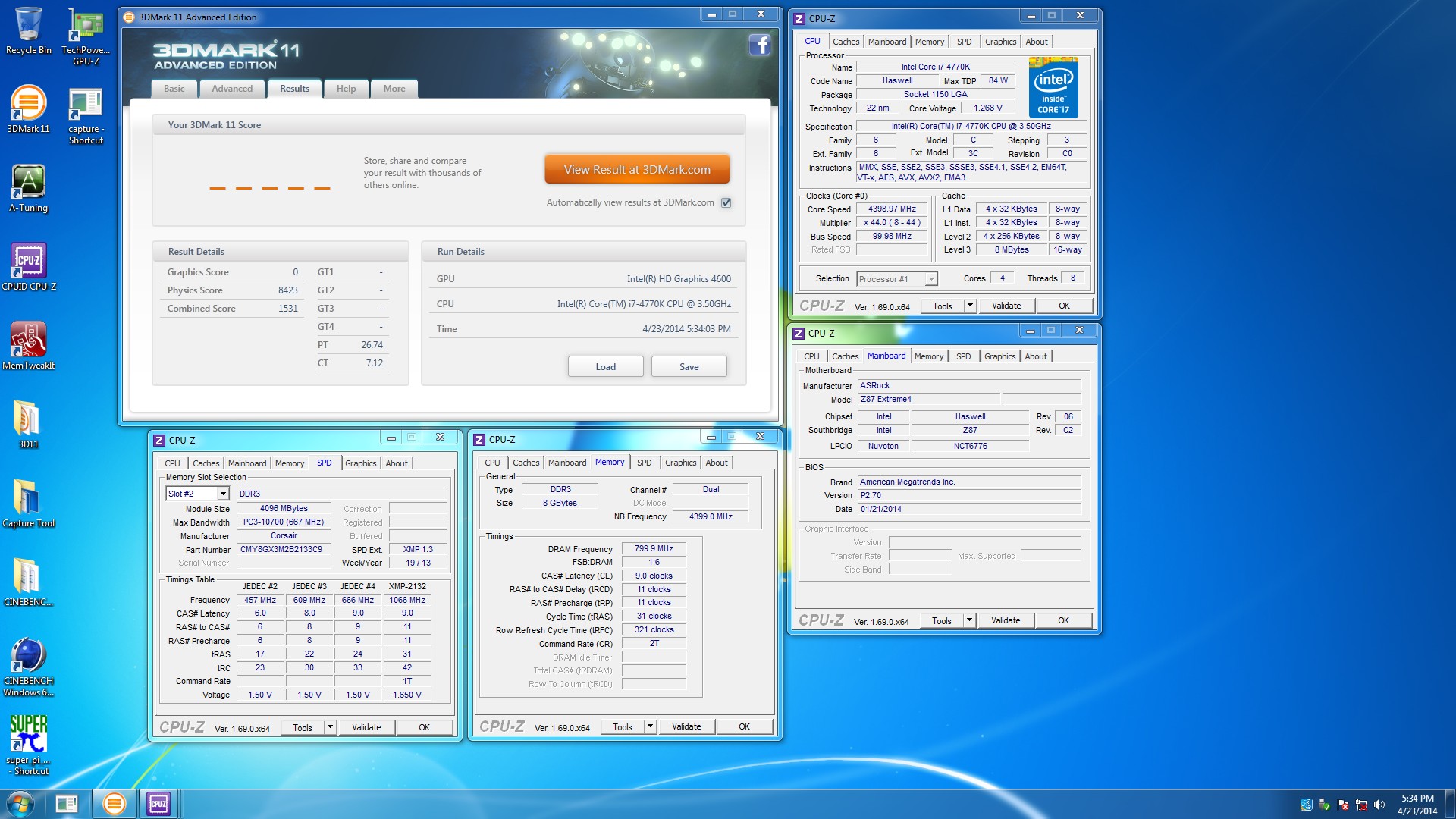Switch to Basic tab in 3DMark 11
The image size is (1456, 819).
[174, 89]
